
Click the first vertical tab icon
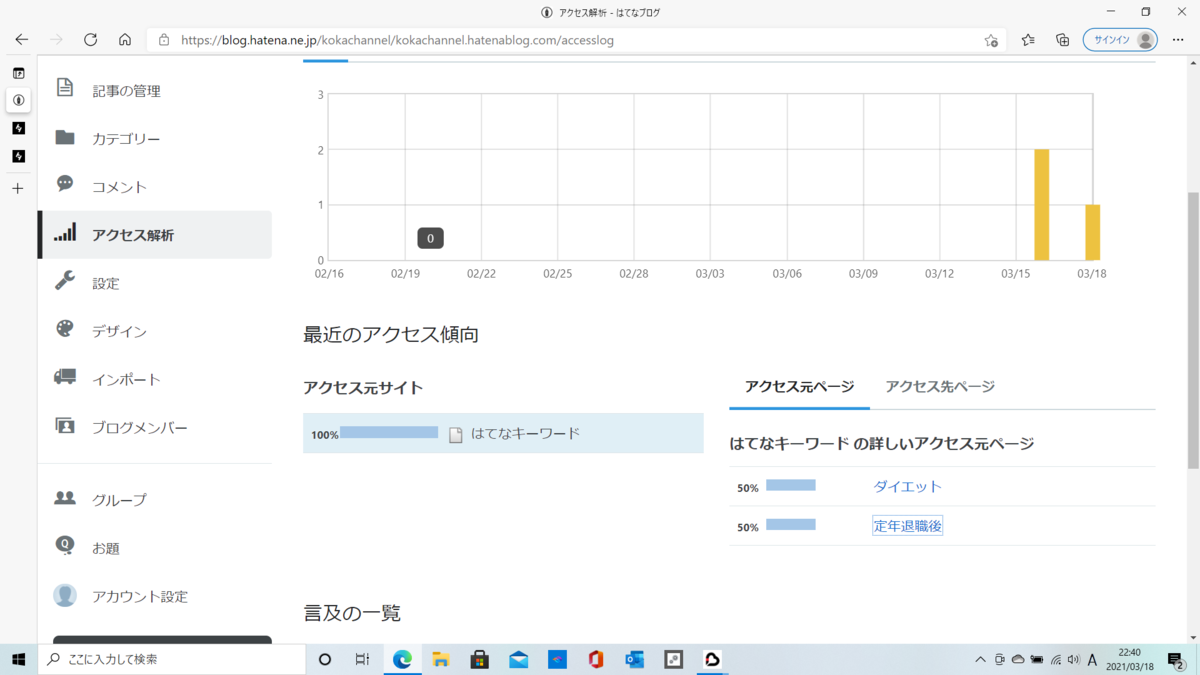tap(18, 73)
